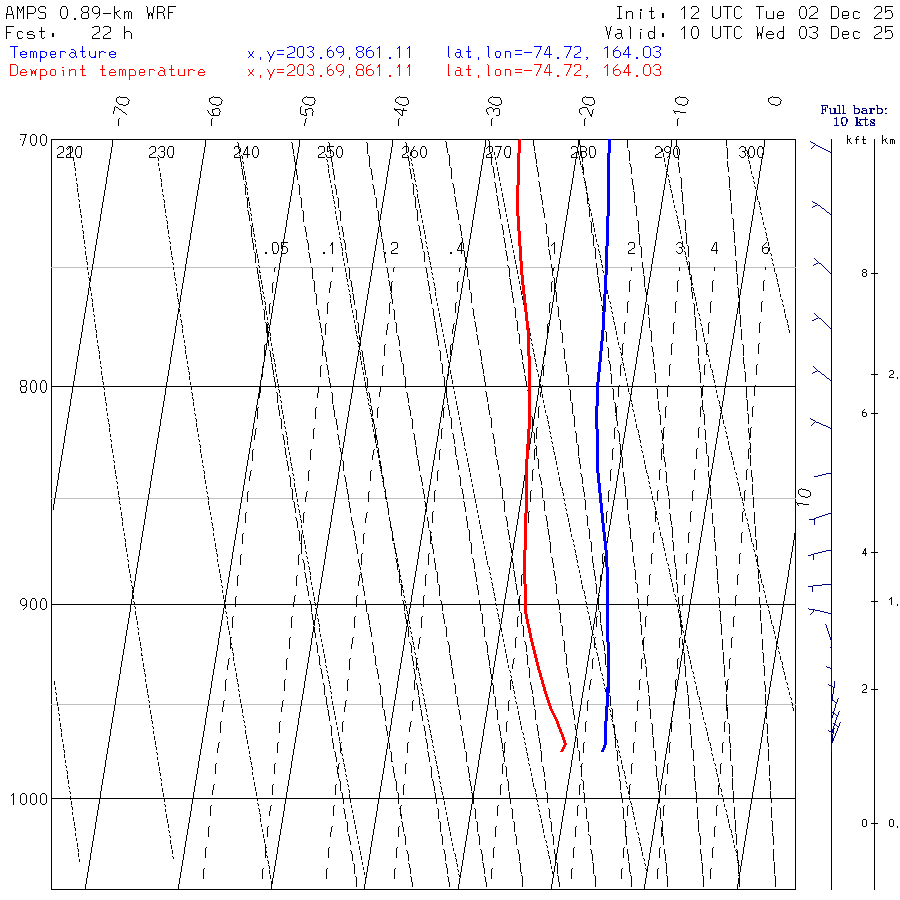Click the '260' potential temperature label
Viewport: 900px width, 900px height.
pos(414,153)
